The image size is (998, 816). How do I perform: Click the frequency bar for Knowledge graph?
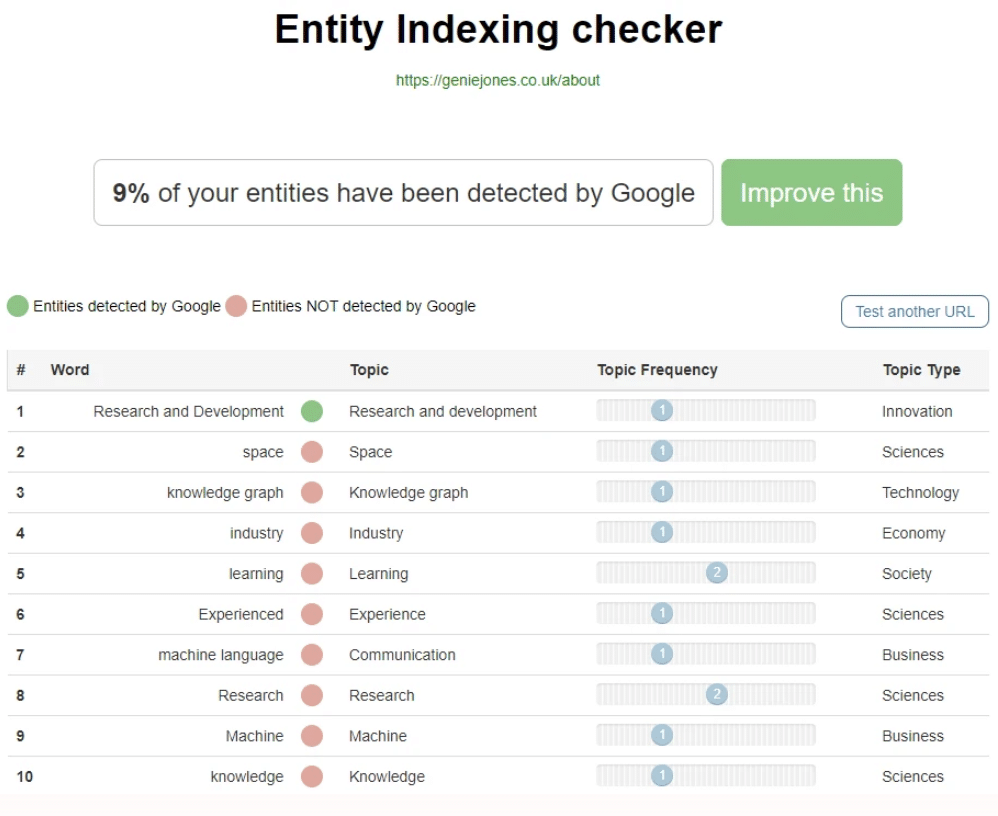point(705,492)
